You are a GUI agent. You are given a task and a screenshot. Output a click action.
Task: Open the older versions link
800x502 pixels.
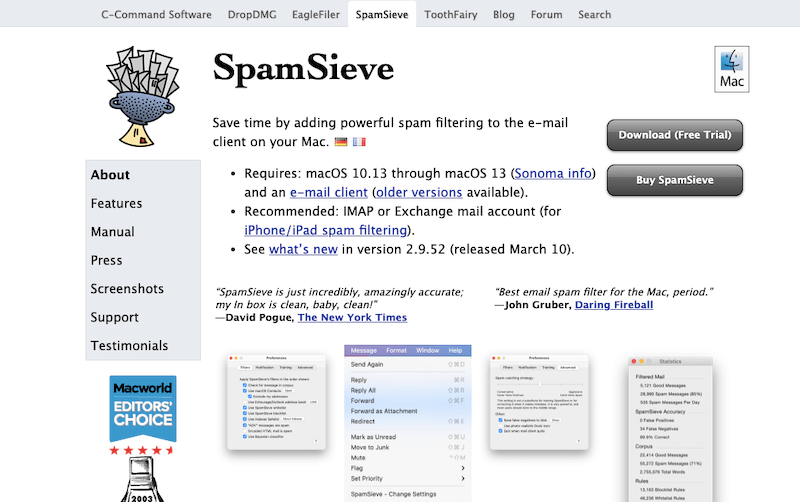[419, 192]
